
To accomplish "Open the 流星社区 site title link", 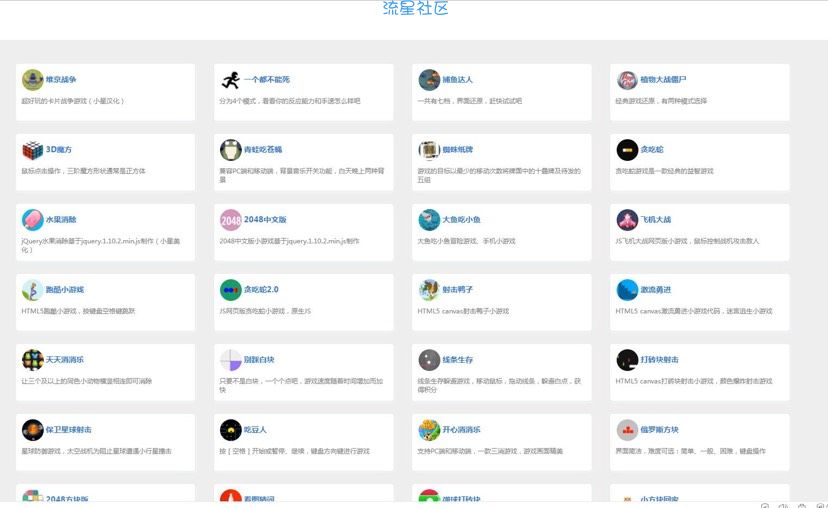I will tap(415, 8).
